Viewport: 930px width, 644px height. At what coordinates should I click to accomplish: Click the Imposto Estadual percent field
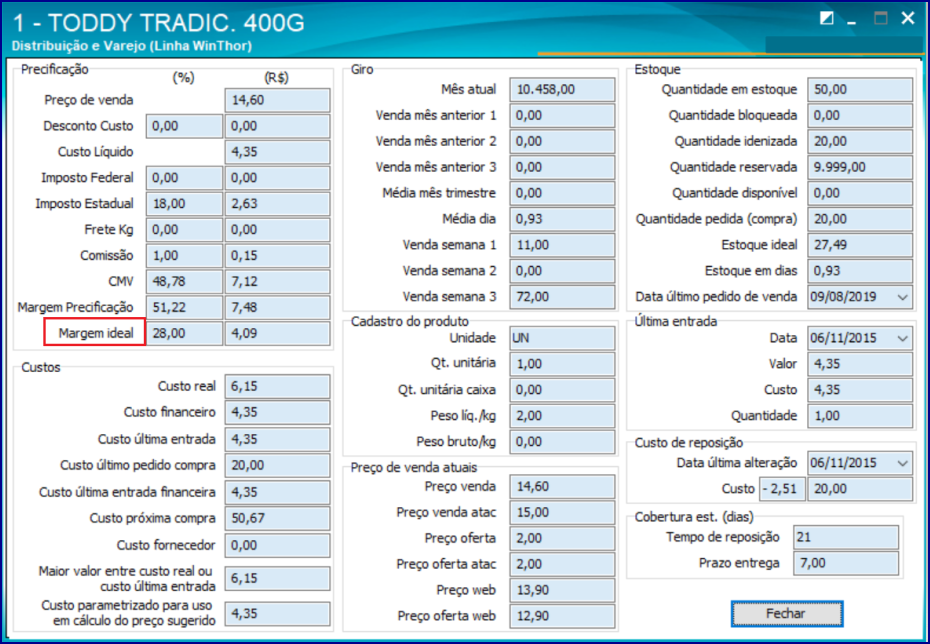[184, 204]
